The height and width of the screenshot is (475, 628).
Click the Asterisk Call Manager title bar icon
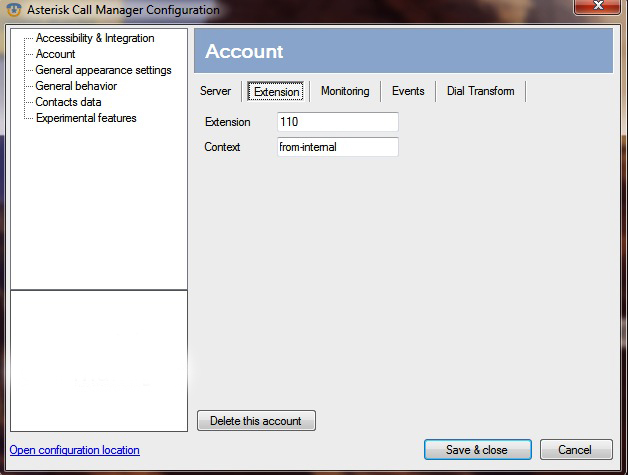(14, 9)
